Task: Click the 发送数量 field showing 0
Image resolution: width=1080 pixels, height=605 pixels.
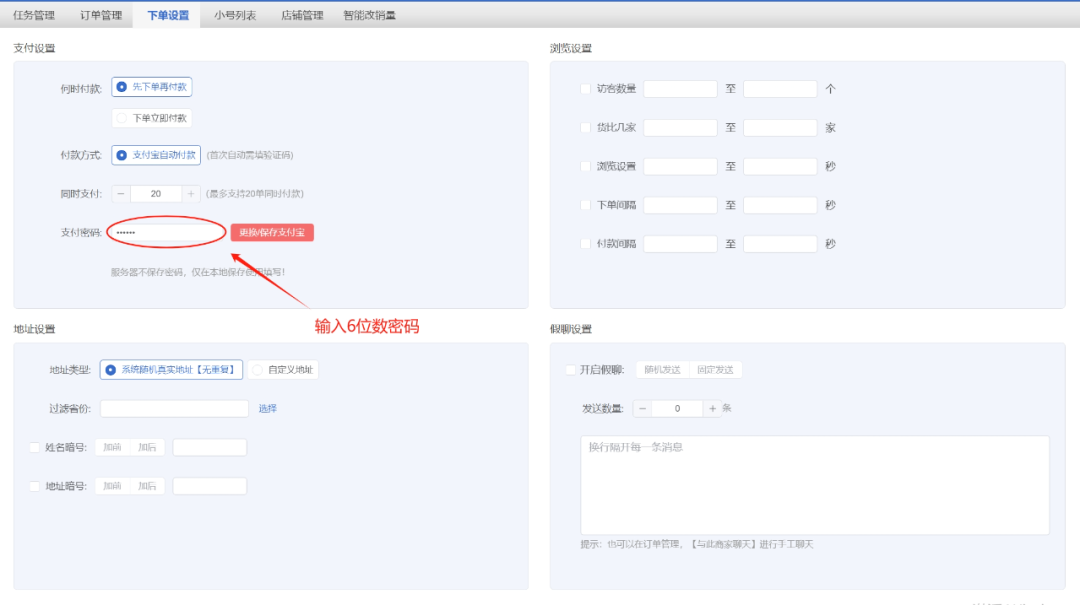Action: point(677,409)
